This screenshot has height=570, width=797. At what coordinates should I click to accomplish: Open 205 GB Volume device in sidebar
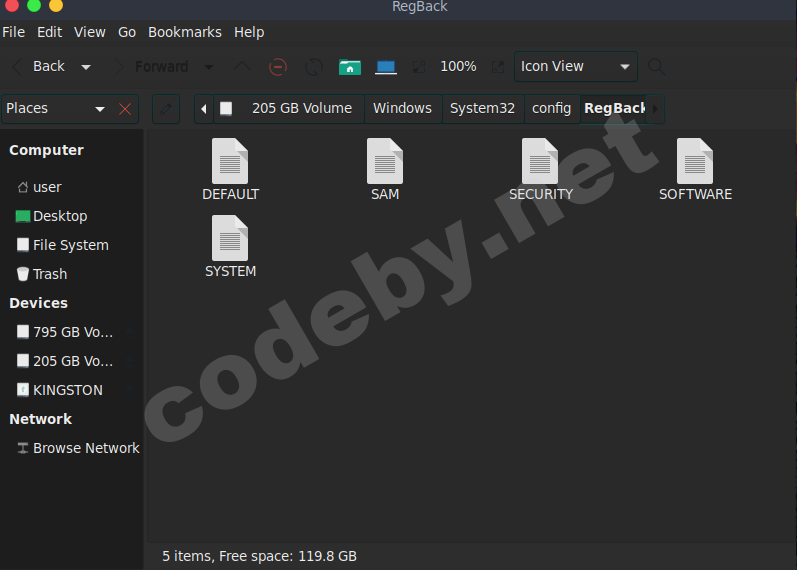65,361
